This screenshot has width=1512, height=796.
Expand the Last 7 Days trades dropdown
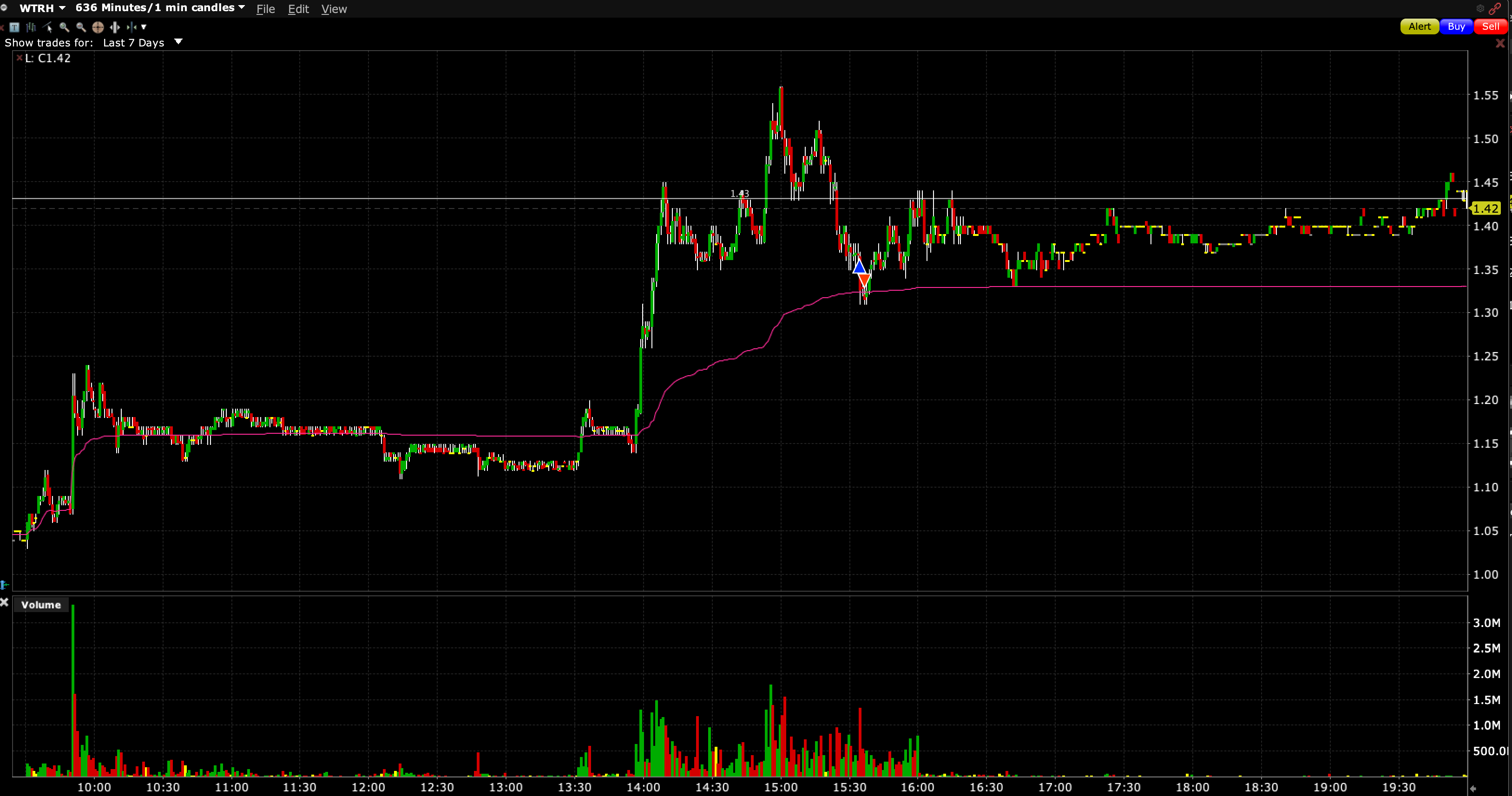[x=178, y=42]
